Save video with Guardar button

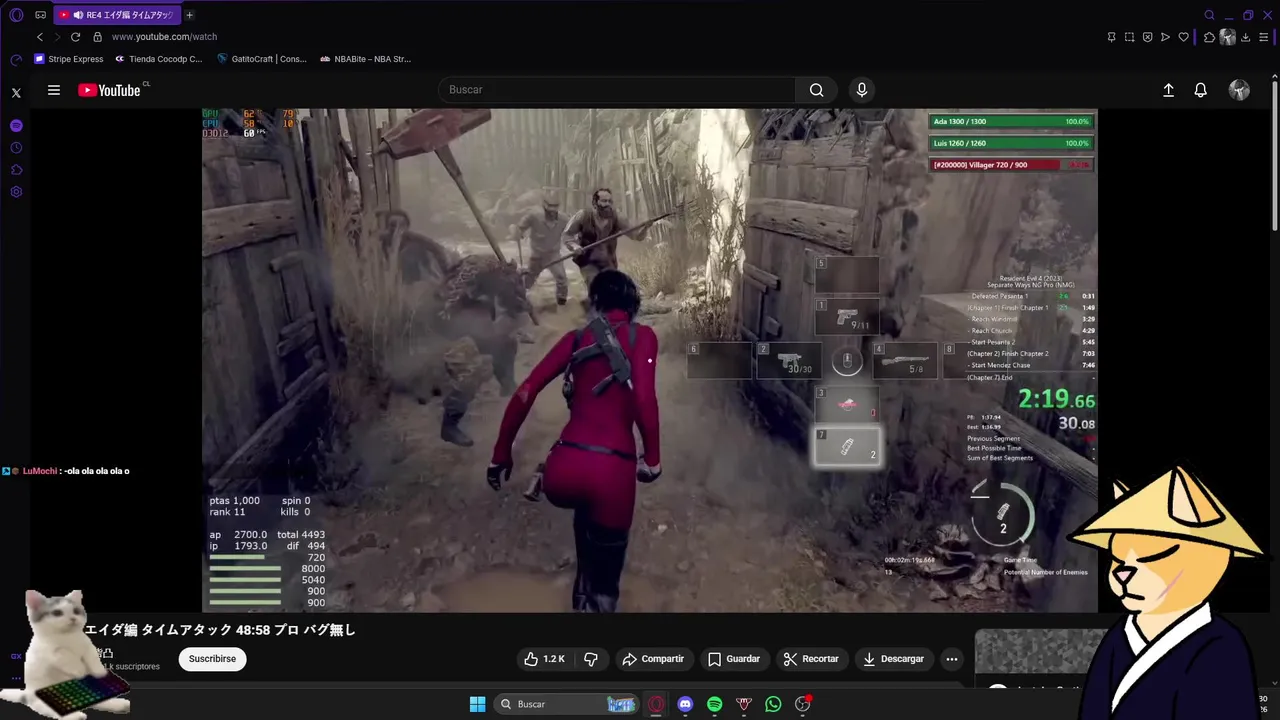click(x=734, y=659)
